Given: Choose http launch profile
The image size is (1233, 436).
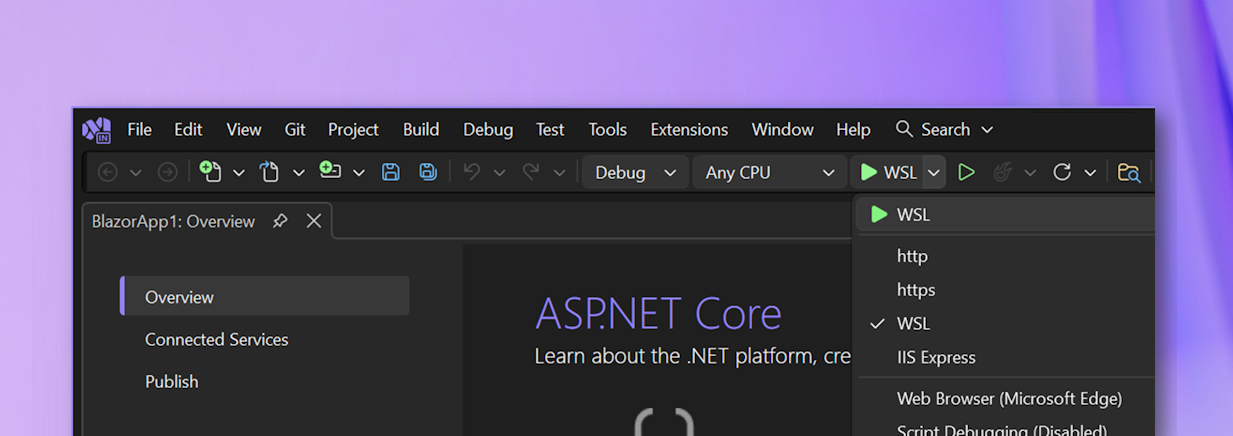Looking at the screenshot, I should tap(1005, 256).
